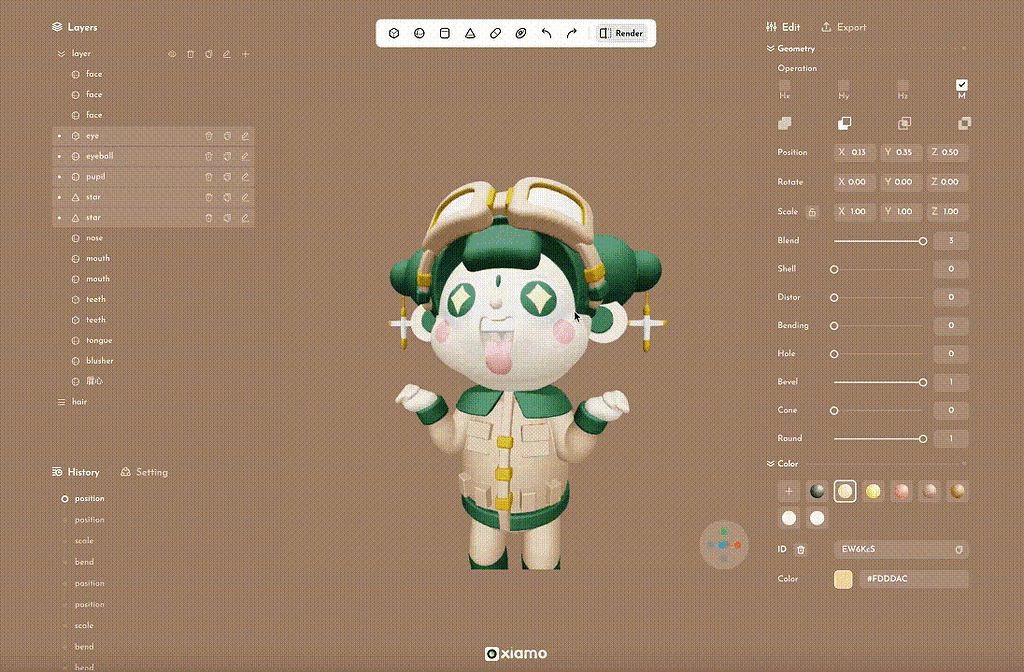This screenshot has height=672, width=1024.
Task: Click the Scale lock icon
Action: (x=811, y=211)
